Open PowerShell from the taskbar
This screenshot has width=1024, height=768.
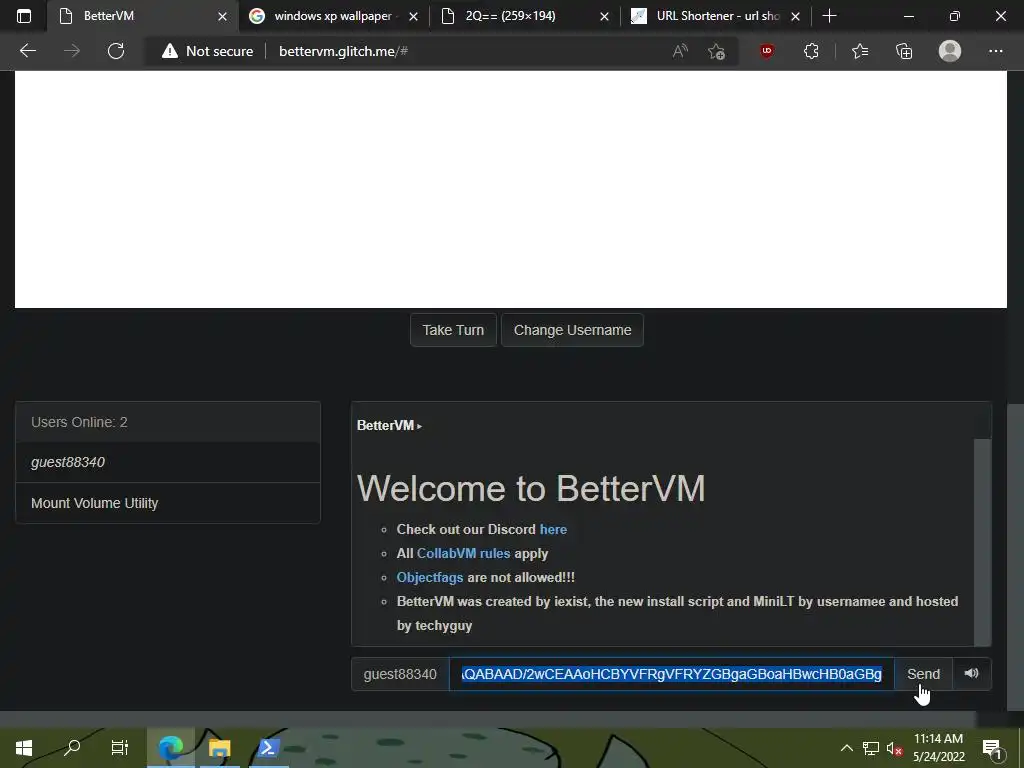(268, 747)
